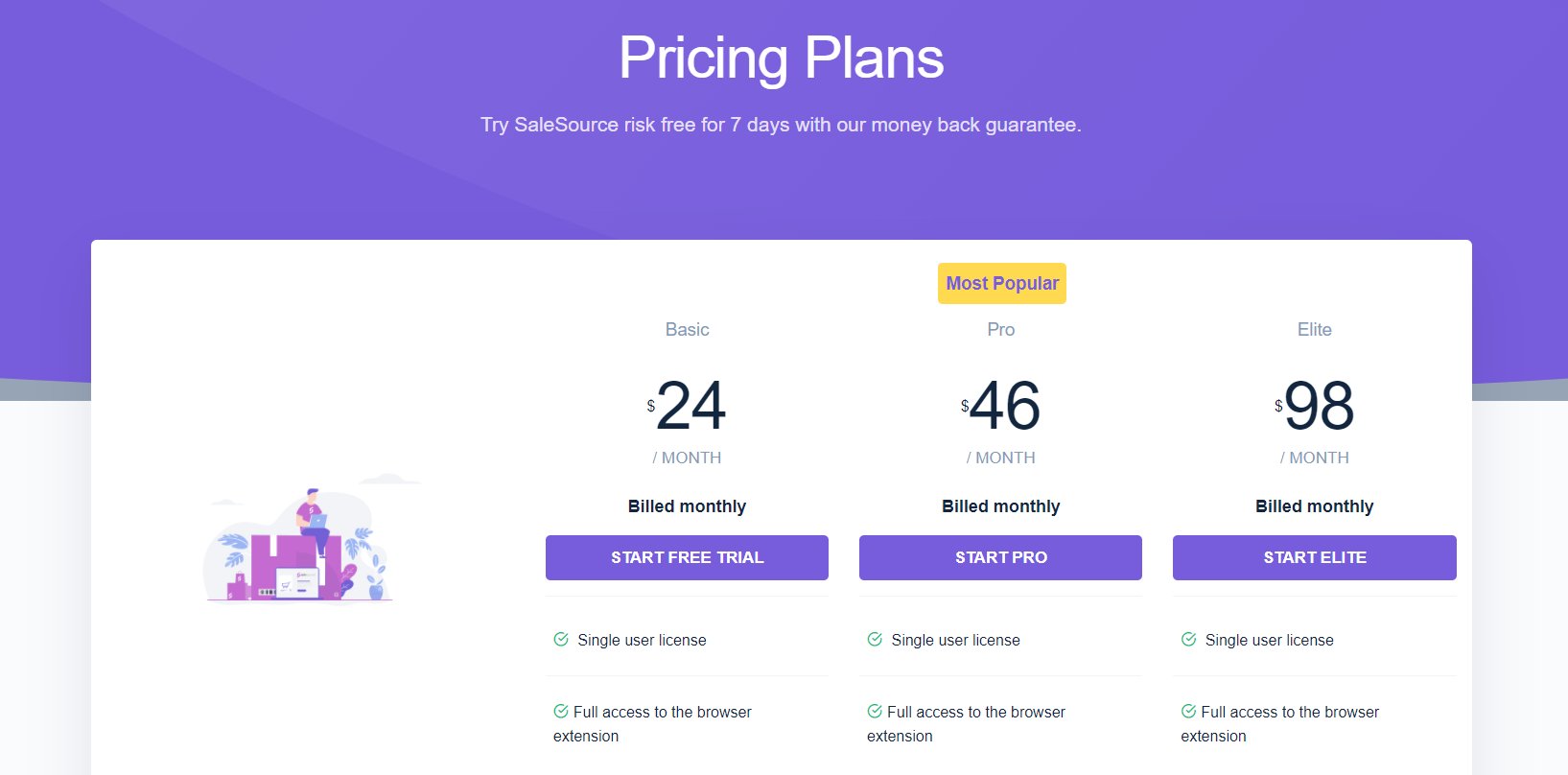
Task: Click the yellow Most Popular badge
Action: (1001, 284)
